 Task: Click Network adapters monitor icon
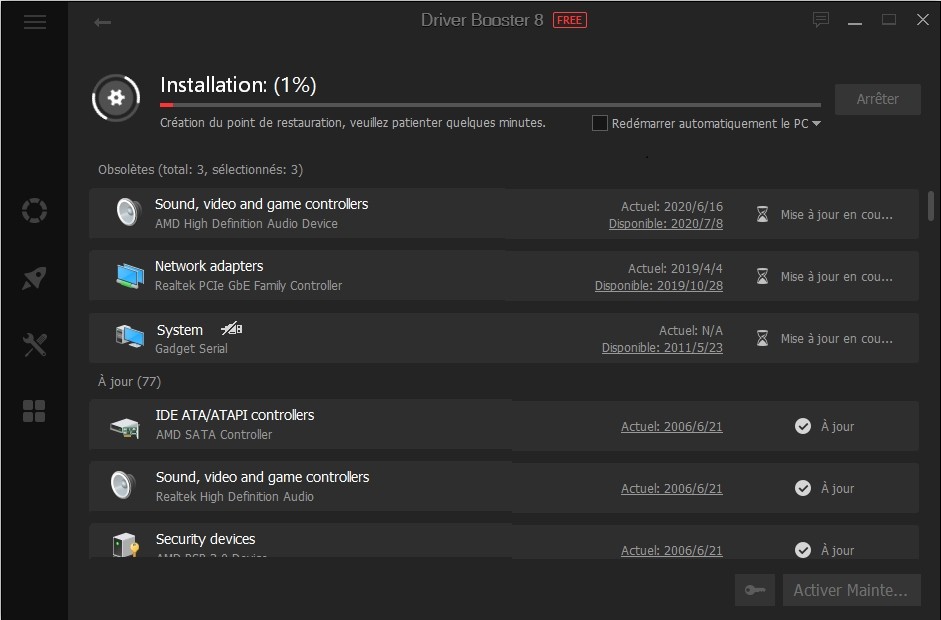coord(130,275)
